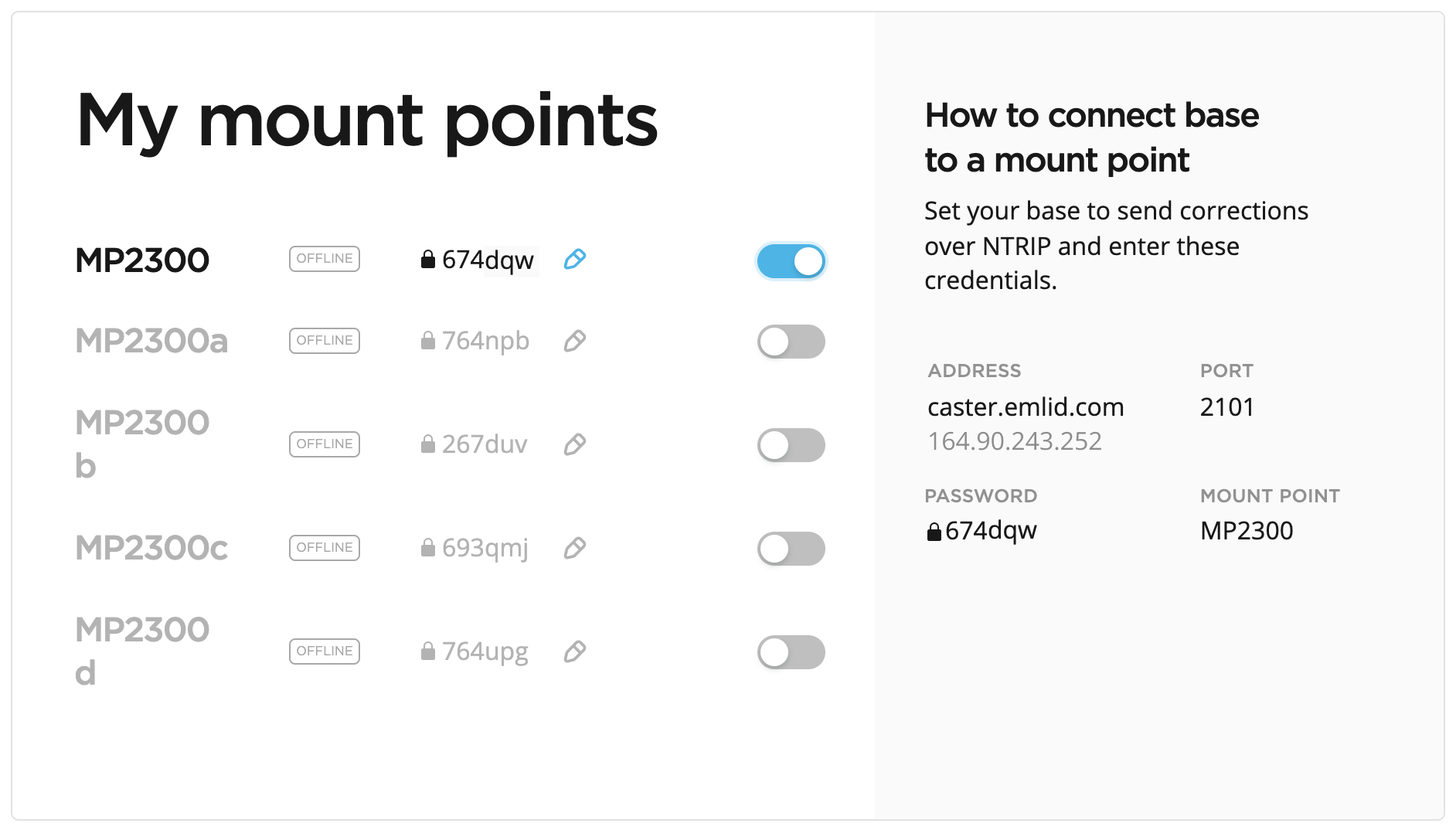Click the OFFLINE status of MP2300c
Viewport: 1456px width, 830px height.
tap(324, 547)
